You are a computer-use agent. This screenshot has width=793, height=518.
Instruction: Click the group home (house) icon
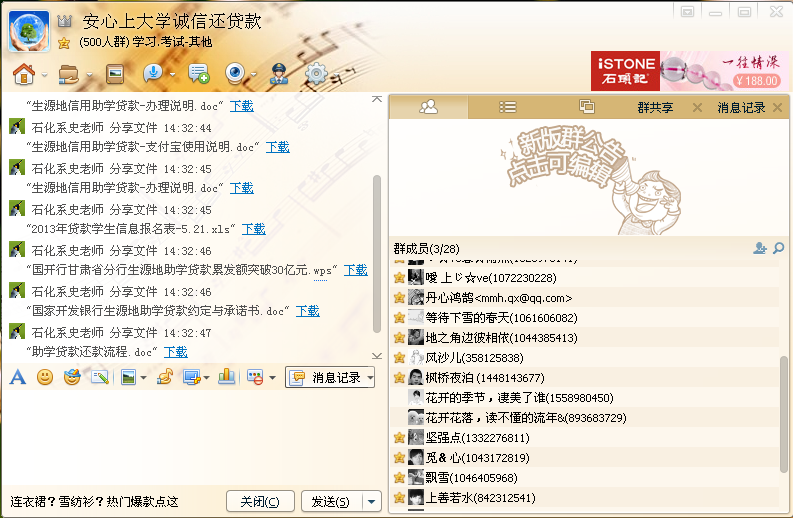tap(22, 73)
